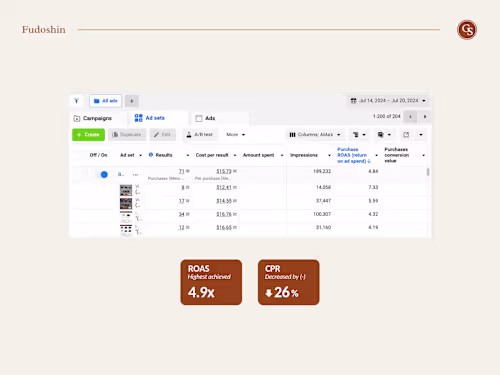Click the green Create button
This screenshot has height=375, width=500.
tap(88, 135)
